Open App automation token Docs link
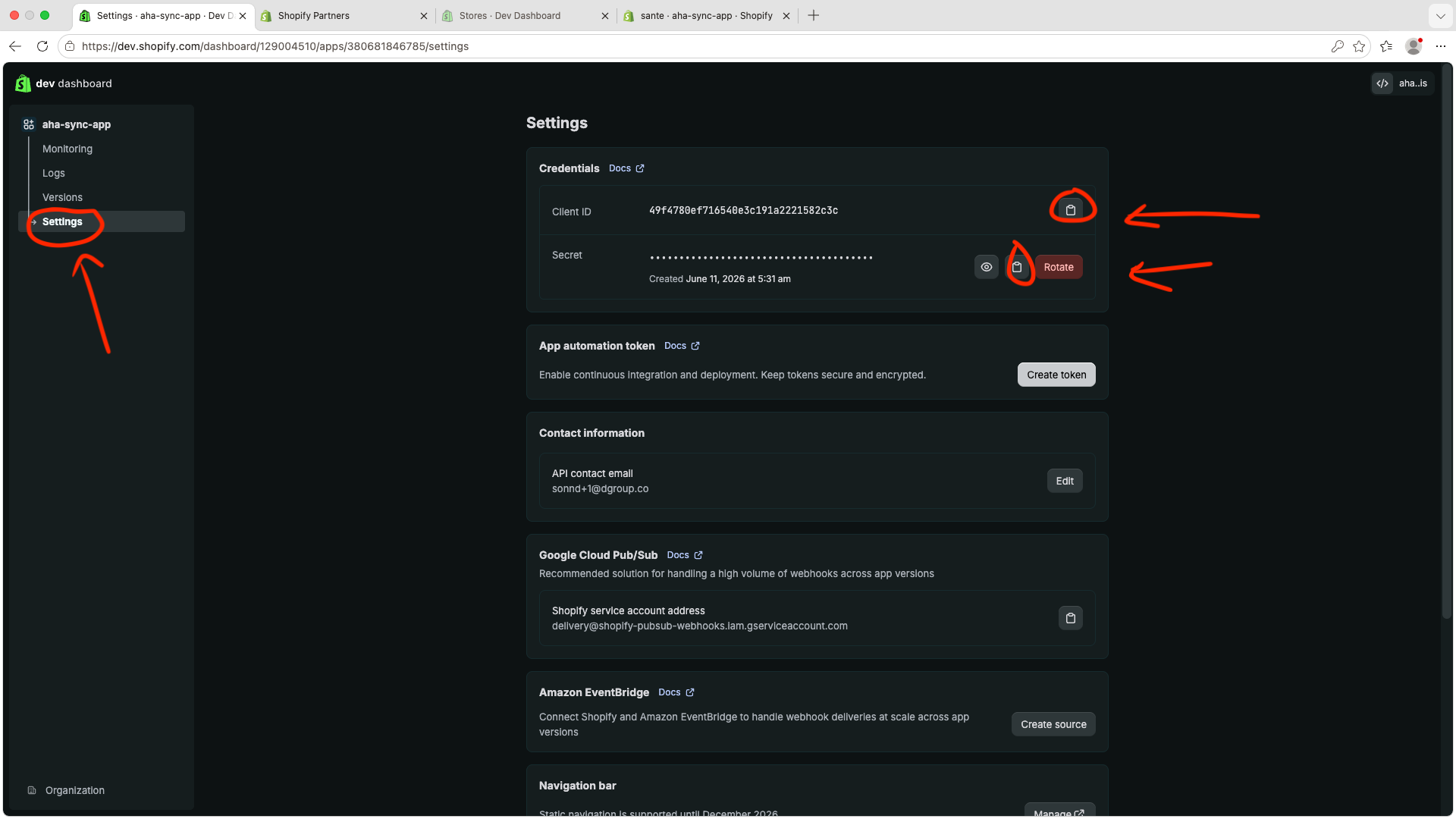 click(x=682, y=346)
